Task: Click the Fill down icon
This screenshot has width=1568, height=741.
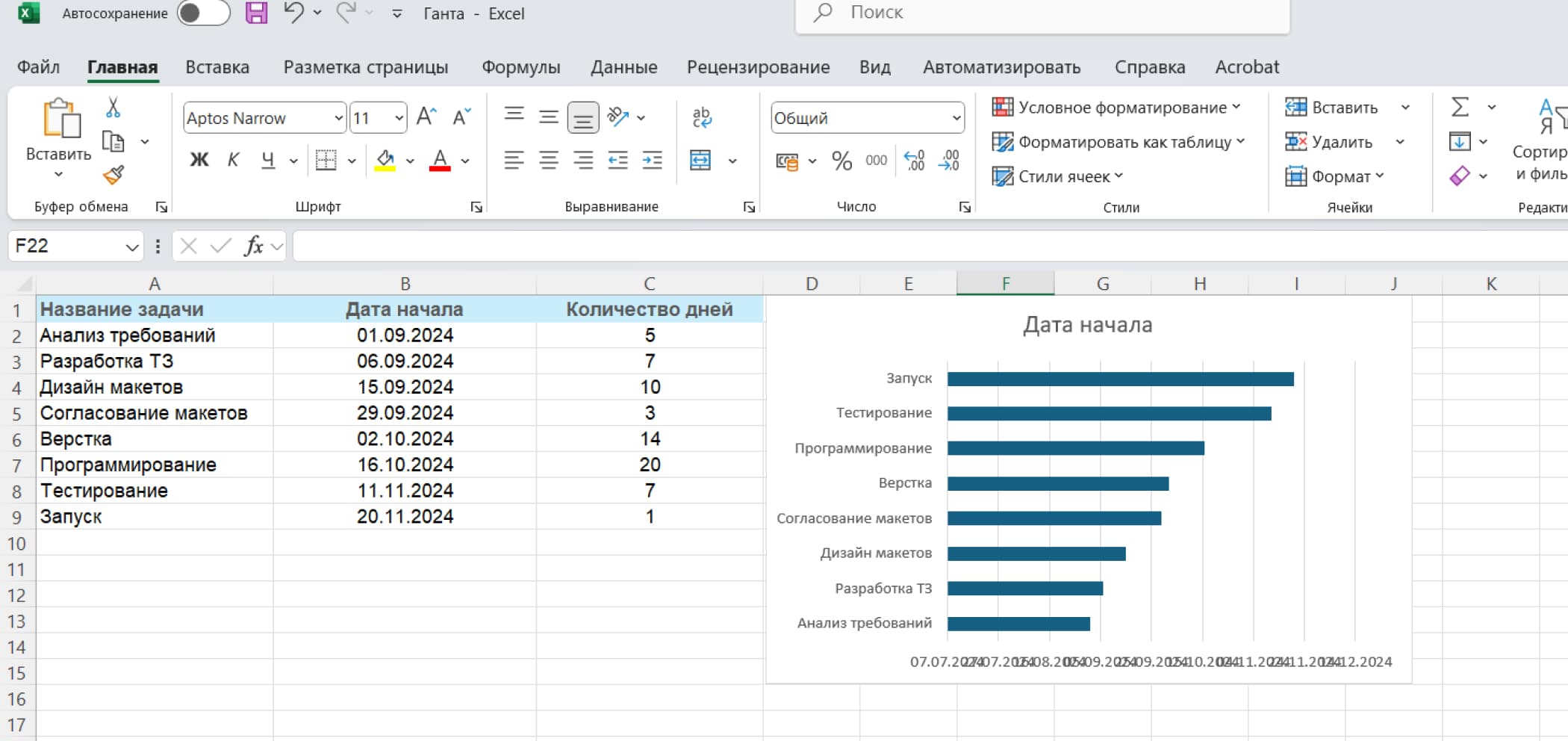Action: 1460,141
